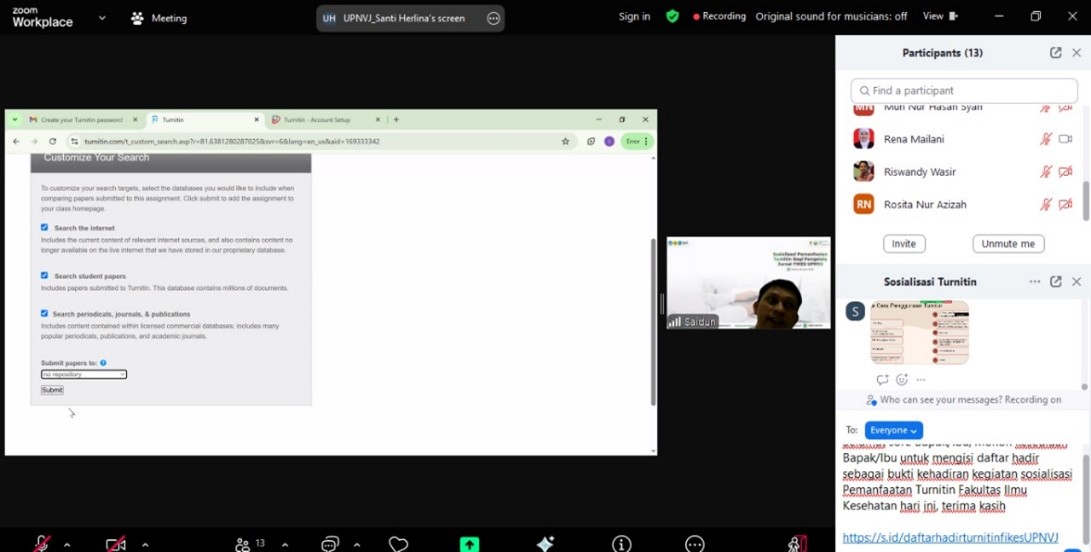Open the browser tab search dropdown arrow

(x=15, y=120)
